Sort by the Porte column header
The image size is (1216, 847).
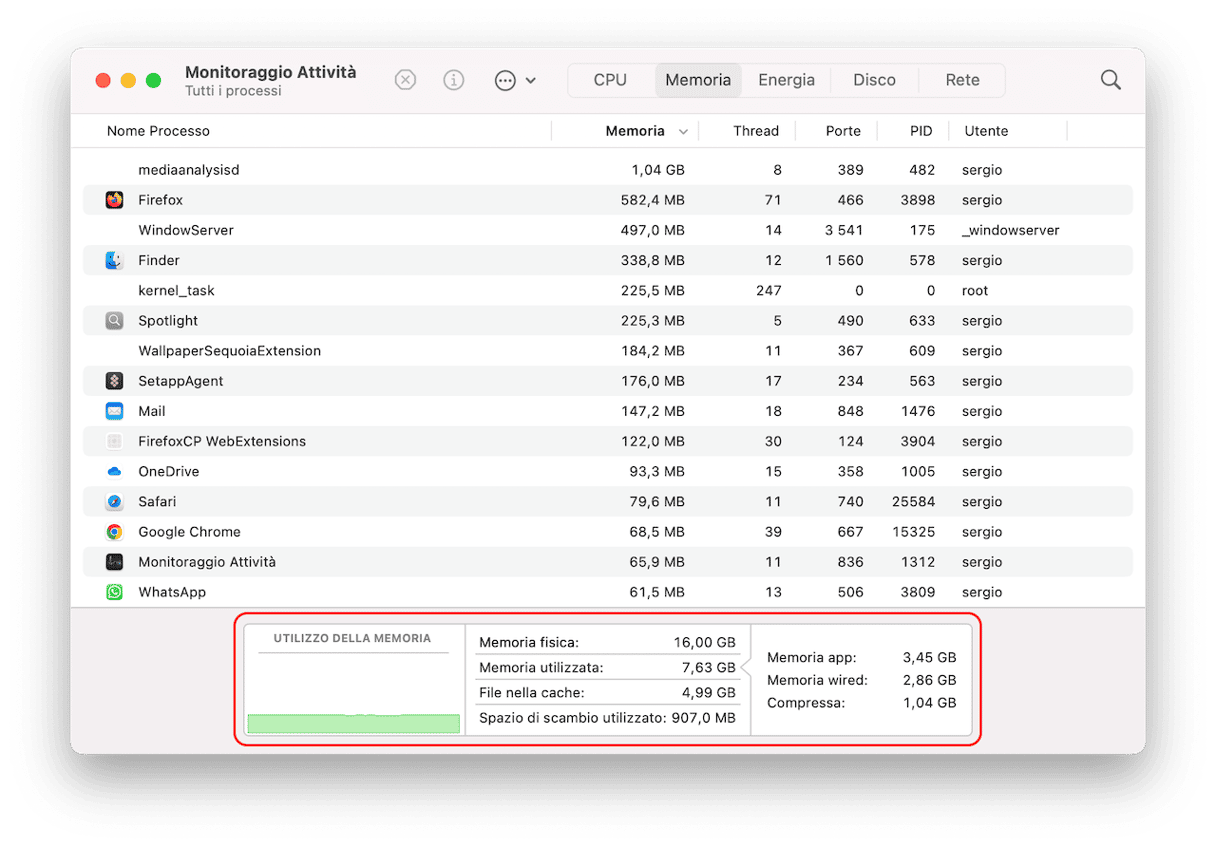point(843,131)
